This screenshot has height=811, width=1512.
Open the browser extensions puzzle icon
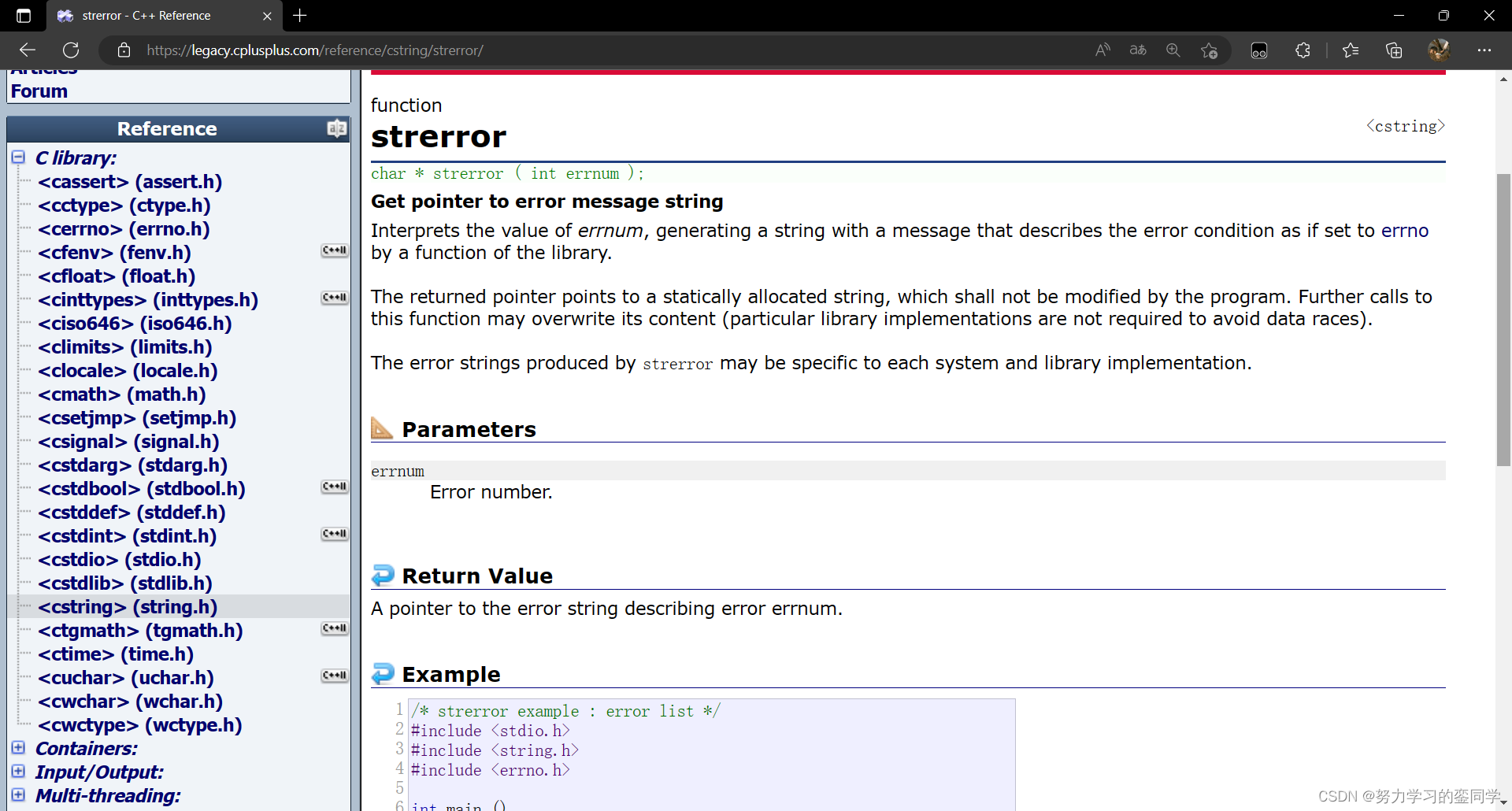[x=1303, y=50]
